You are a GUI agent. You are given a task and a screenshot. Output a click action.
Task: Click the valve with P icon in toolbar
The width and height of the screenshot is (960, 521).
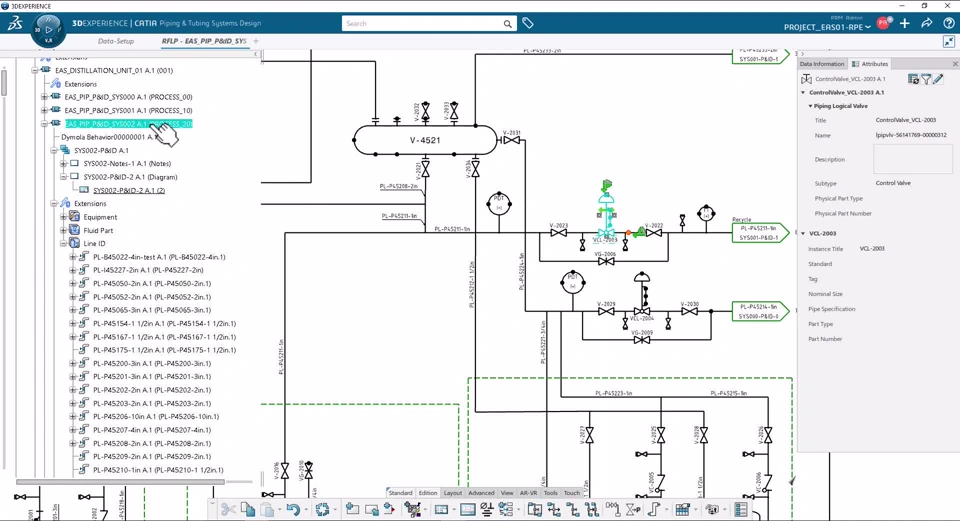click(x=633, y=509)
